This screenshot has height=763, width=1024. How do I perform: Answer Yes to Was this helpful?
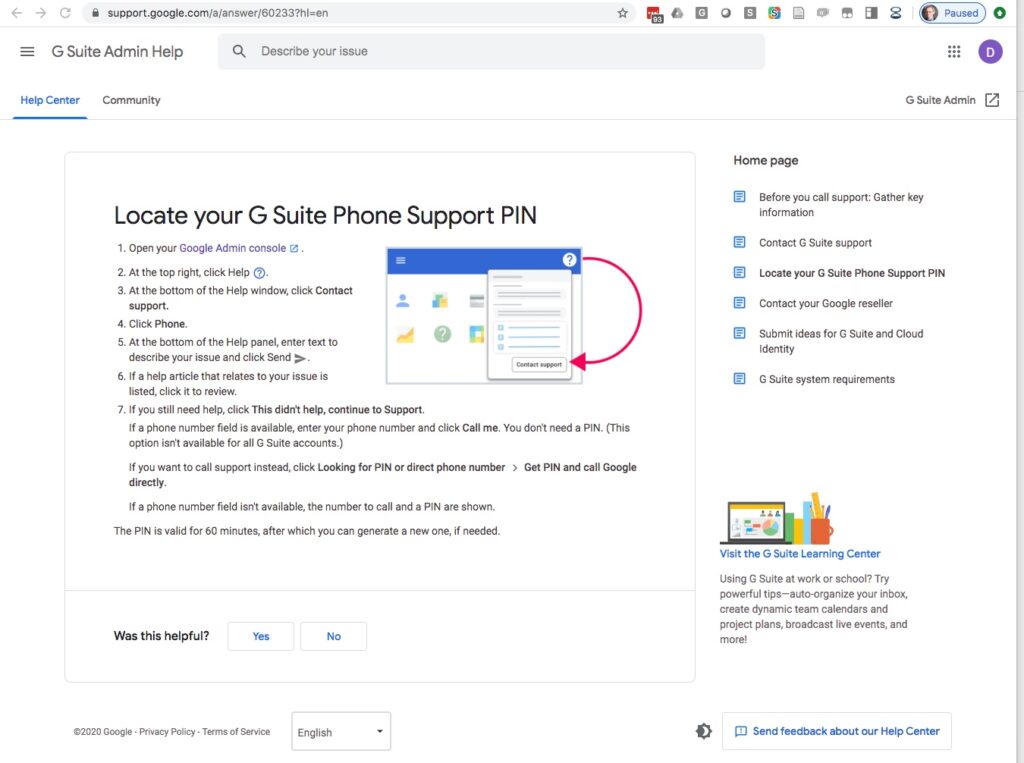click(x=260, y=636)
